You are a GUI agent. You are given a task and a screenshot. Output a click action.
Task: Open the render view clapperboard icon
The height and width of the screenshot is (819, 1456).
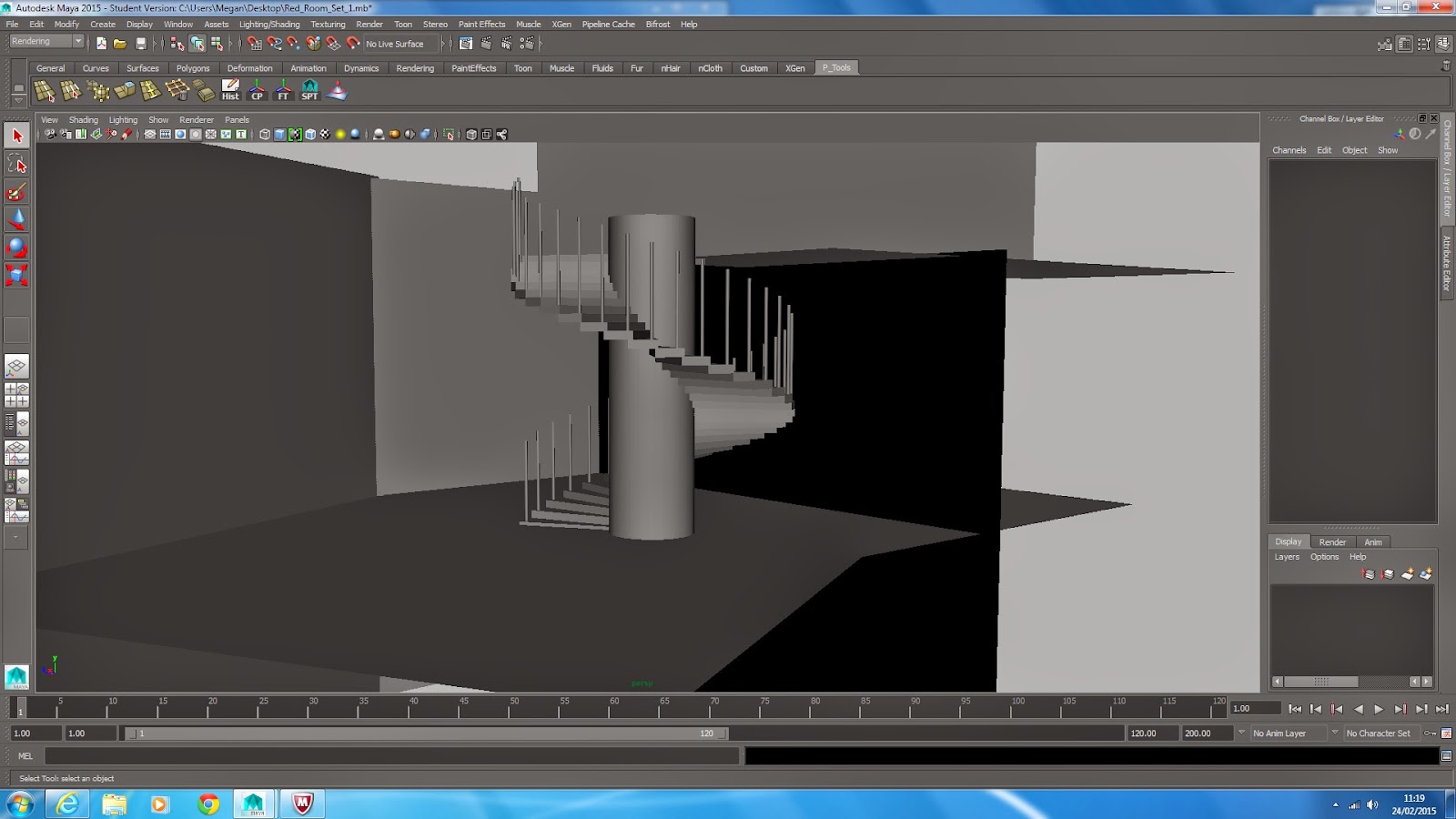466,44
